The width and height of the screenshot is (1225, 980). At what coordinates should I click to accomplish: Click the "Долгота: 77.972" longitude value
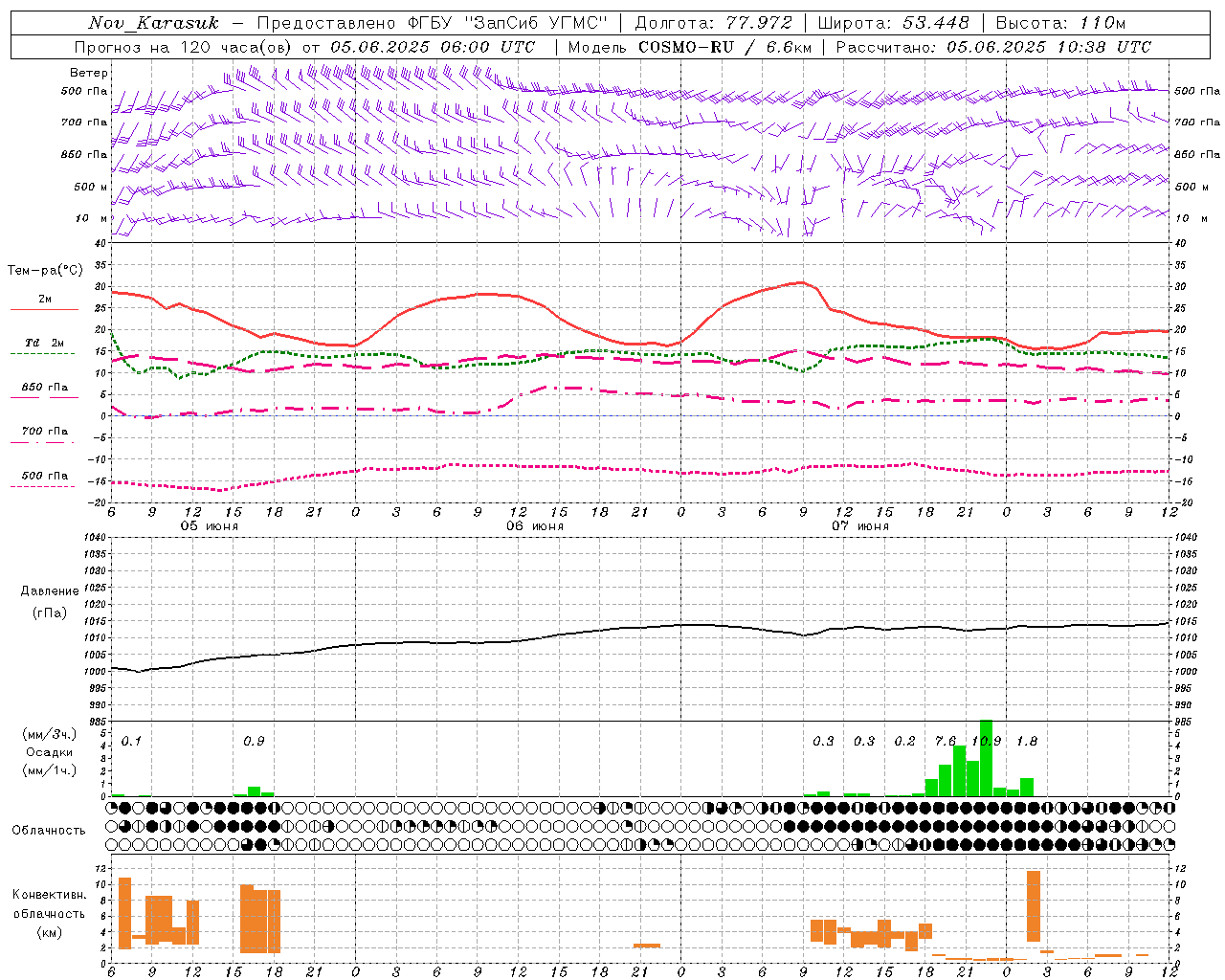tap(714, 23)
